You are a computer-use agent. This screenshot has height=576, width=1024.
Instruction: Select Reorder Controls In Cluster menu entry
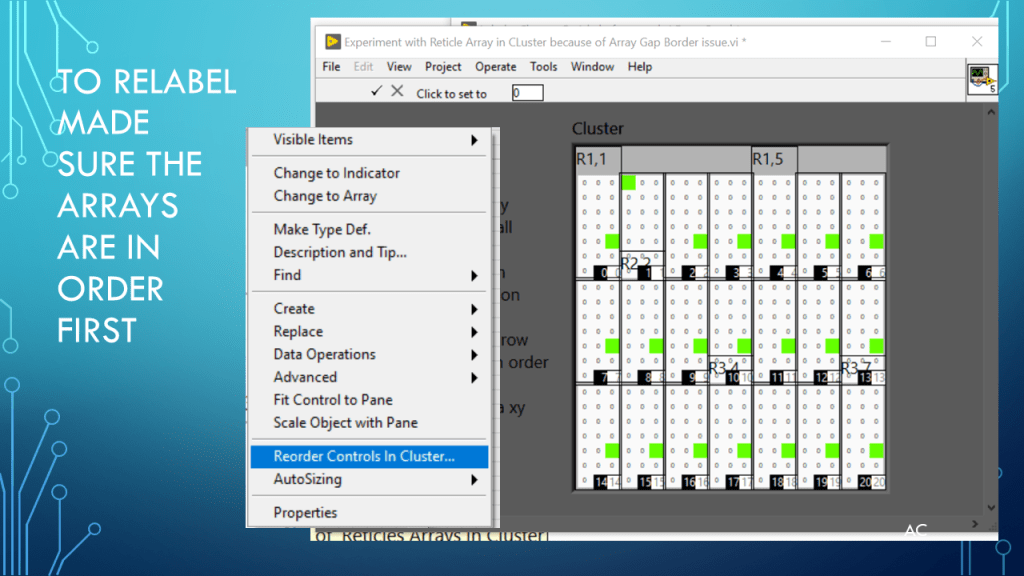[x=364, y=456]
